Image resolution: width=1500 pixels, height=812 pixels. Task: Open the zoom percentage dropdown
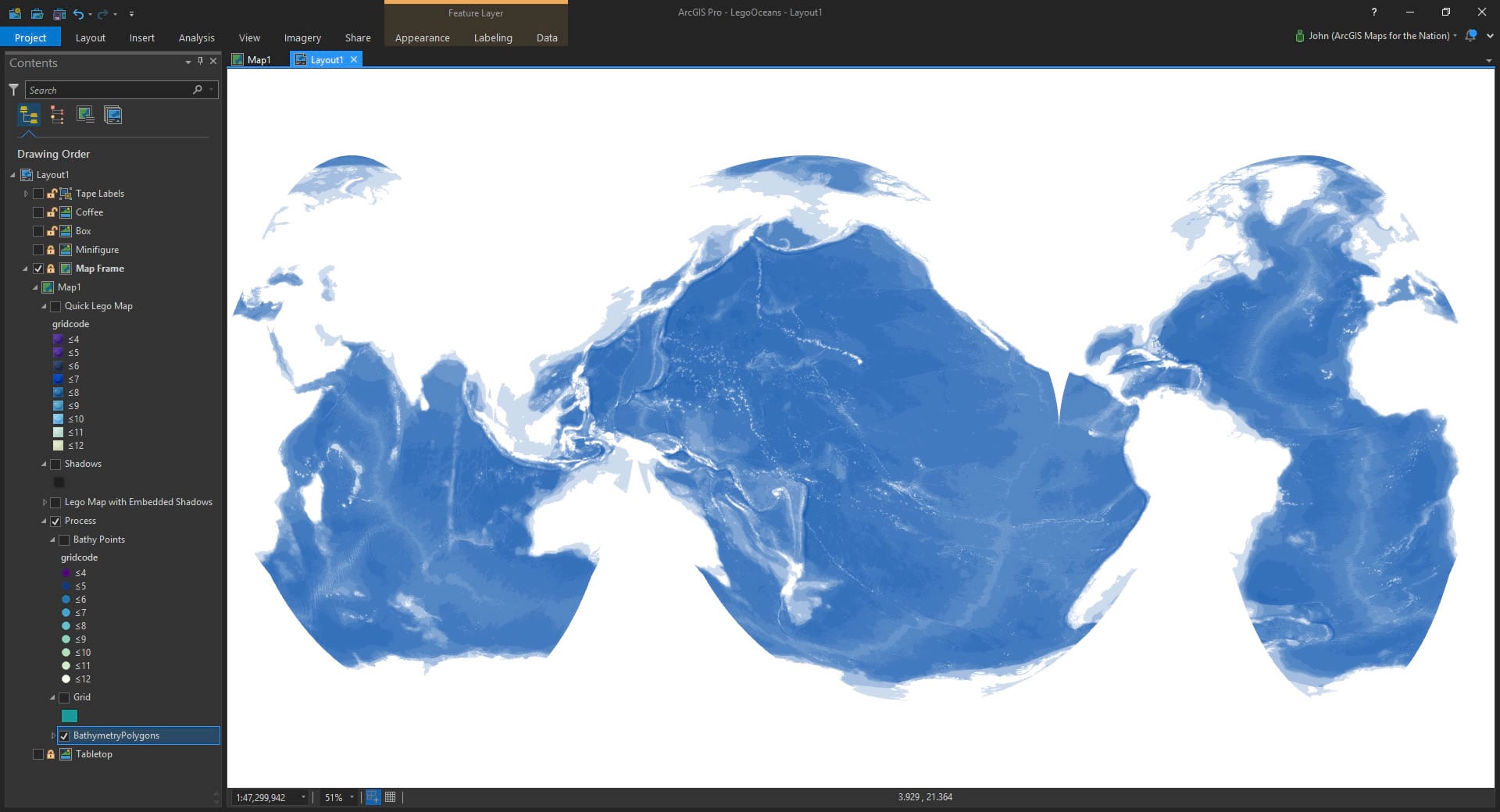coord(352,797)
